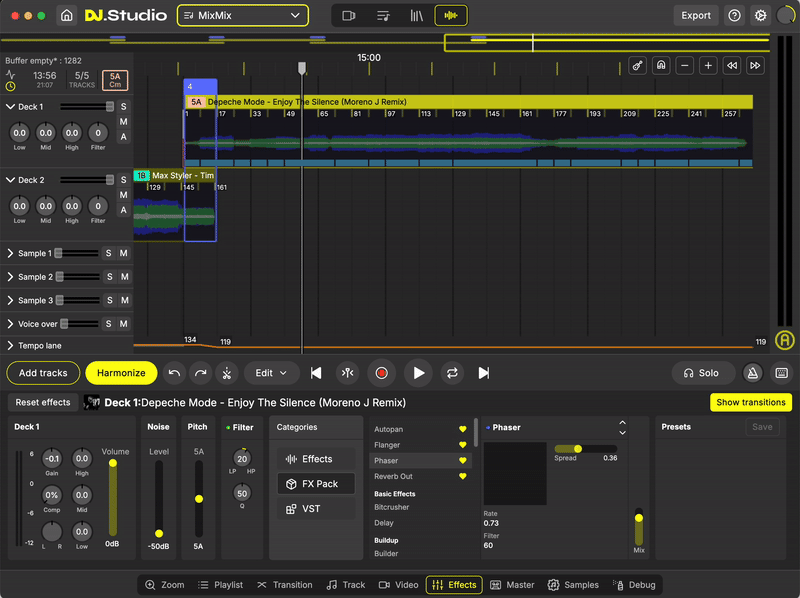The width and height of the screenshot is (800, 598).
Task: Expand the Sample 2 track lane
Action: pos(10,277)
